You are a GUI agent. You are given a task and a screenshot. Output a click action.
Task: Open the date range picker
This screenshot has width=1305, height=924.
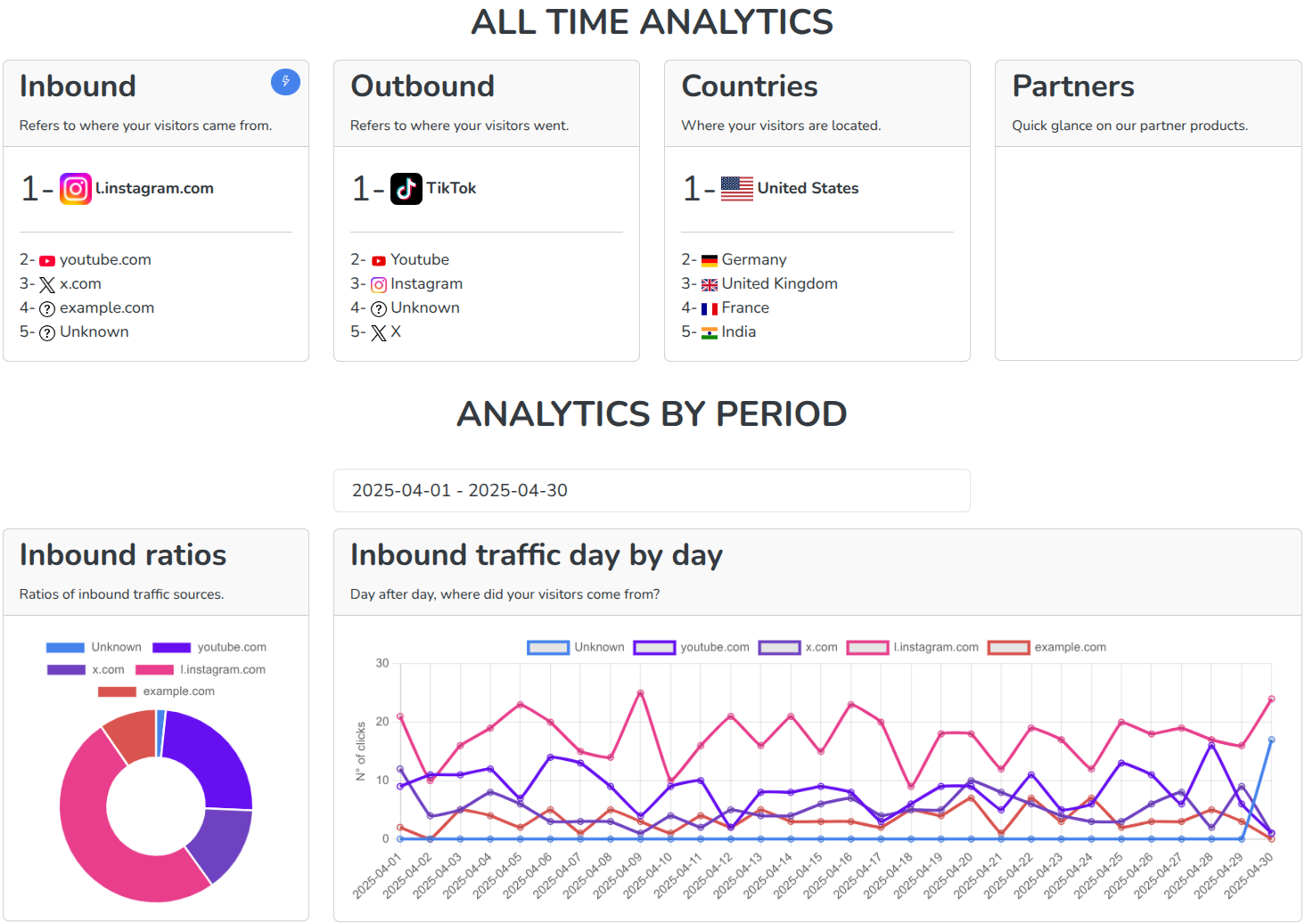[652, 490]
